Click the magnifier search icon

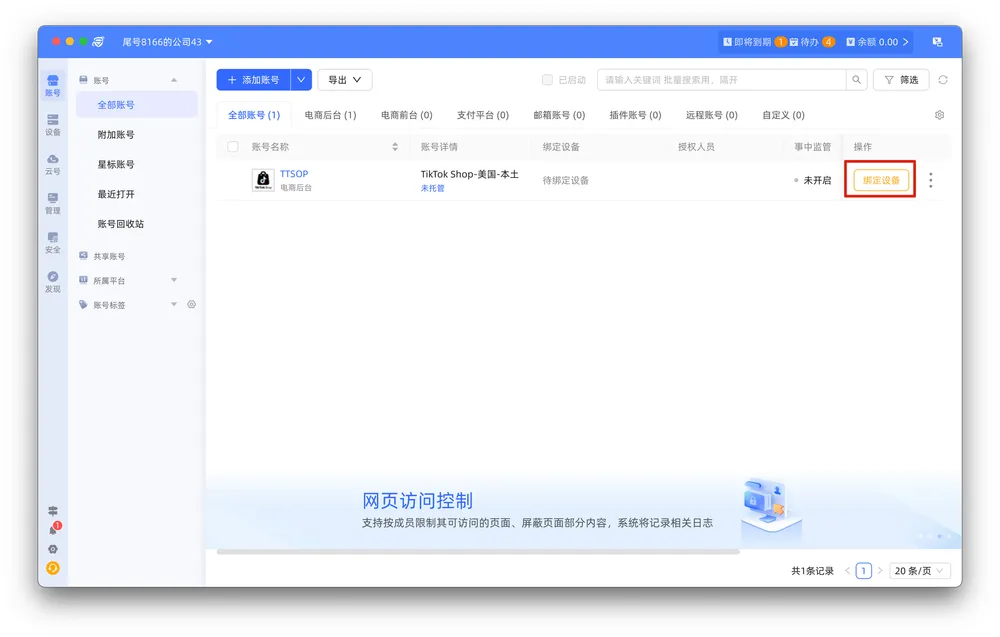(856, 80)
